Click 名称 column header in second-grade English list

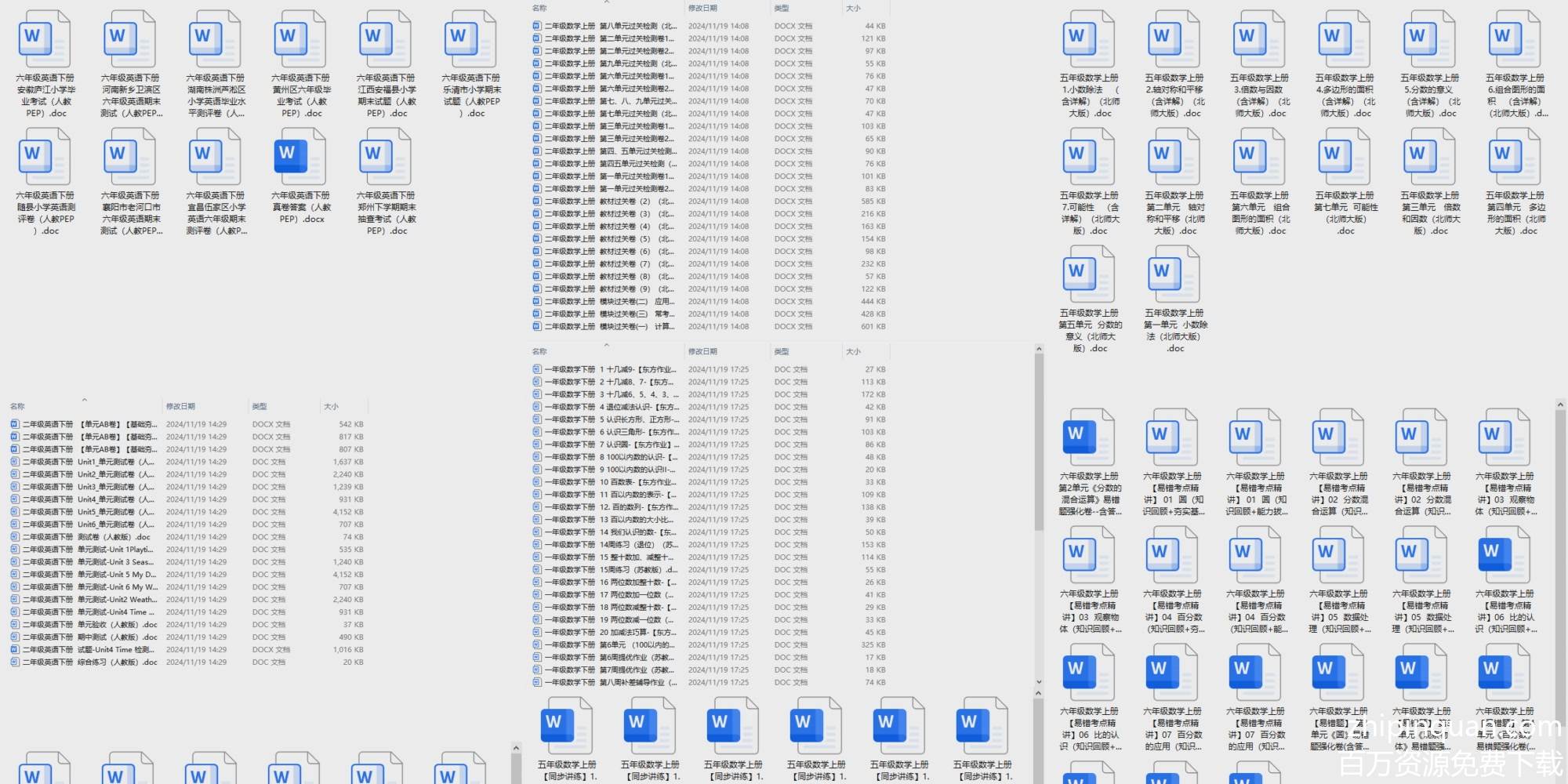[x=17, y=407]
